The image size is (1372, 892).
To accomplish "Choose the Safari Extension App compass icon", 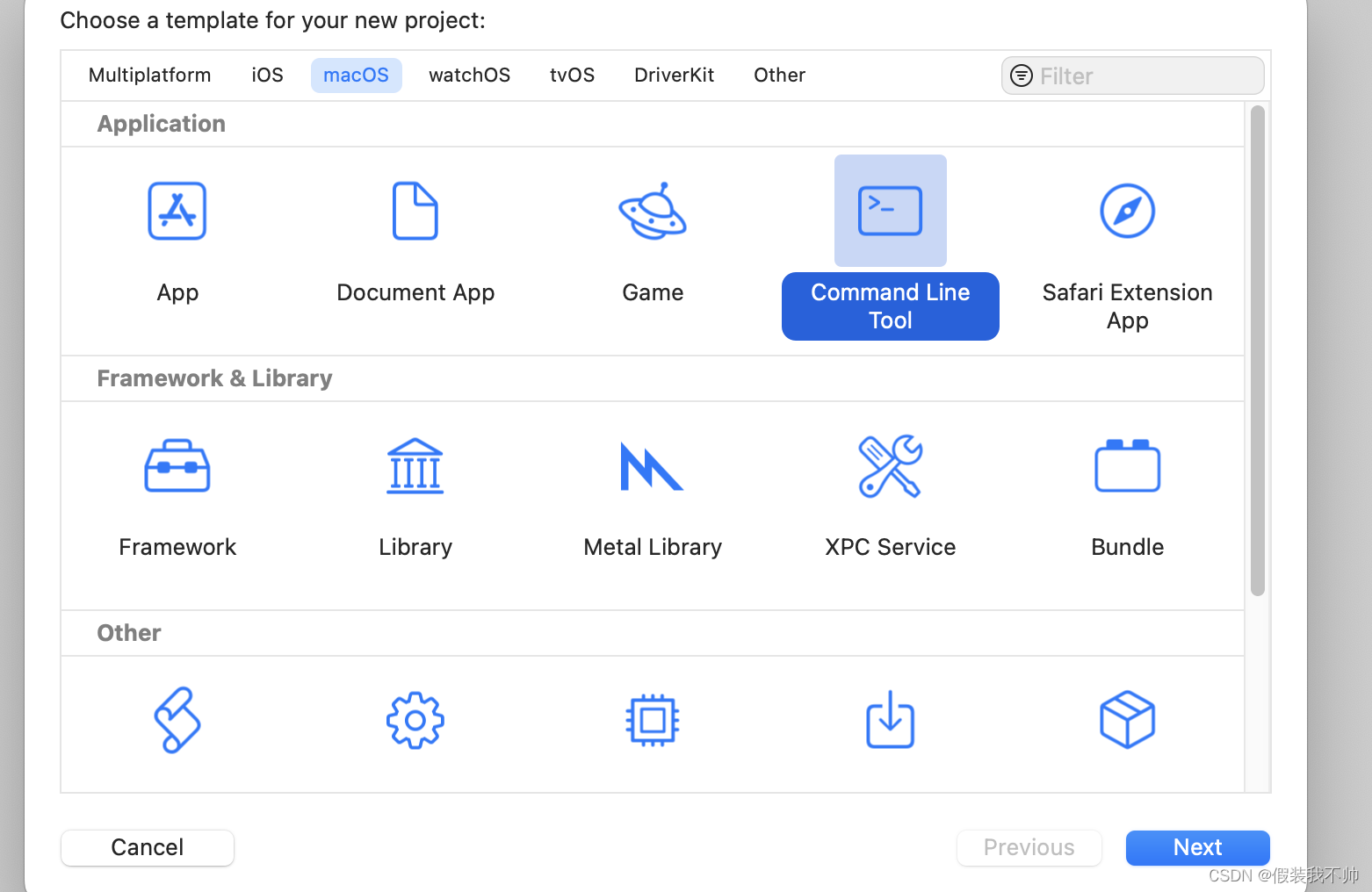I will 1128,211.
